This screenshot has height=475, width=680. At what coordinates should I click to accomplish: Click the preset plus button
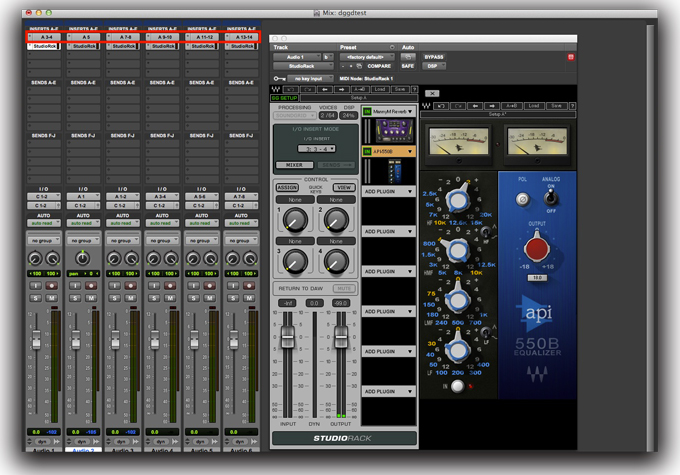(x=351, y=66)
